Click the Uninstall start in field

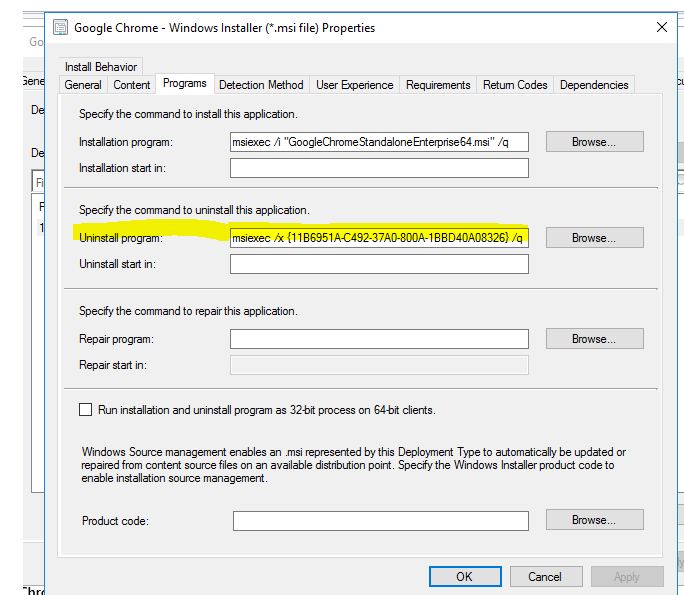tap(379, 264)
